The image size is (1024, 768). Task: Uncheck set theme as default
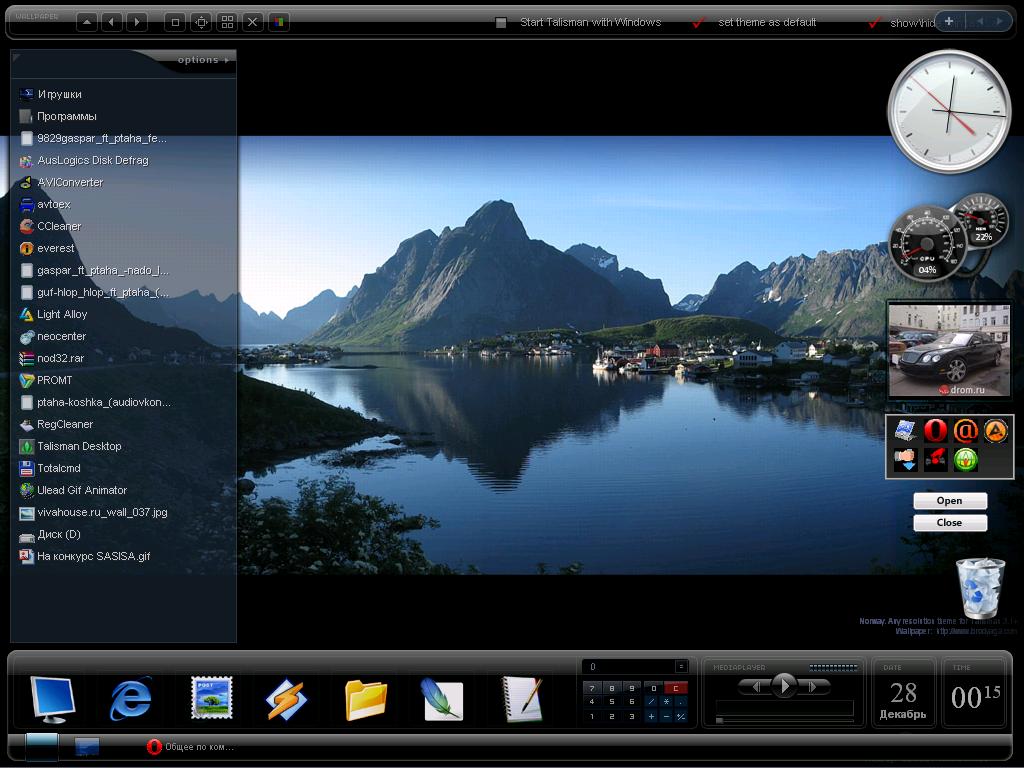coord(698,23)
